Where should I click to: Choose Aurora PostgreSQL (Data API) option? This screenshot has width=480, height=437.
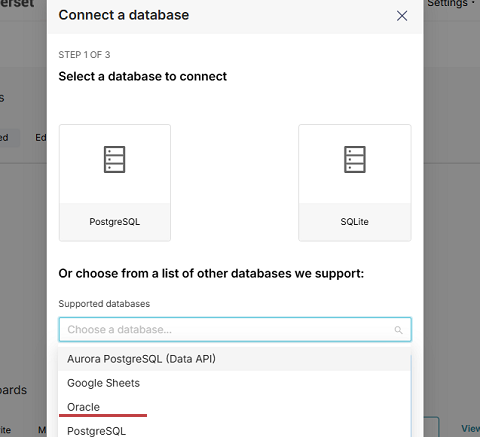pos(234,359)
